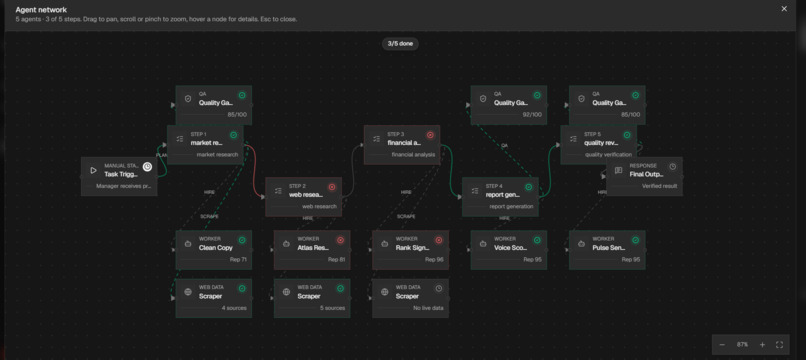Click the 92/100 score on the Quality Gate
The image size is (806, 360).
click(532, 115)
